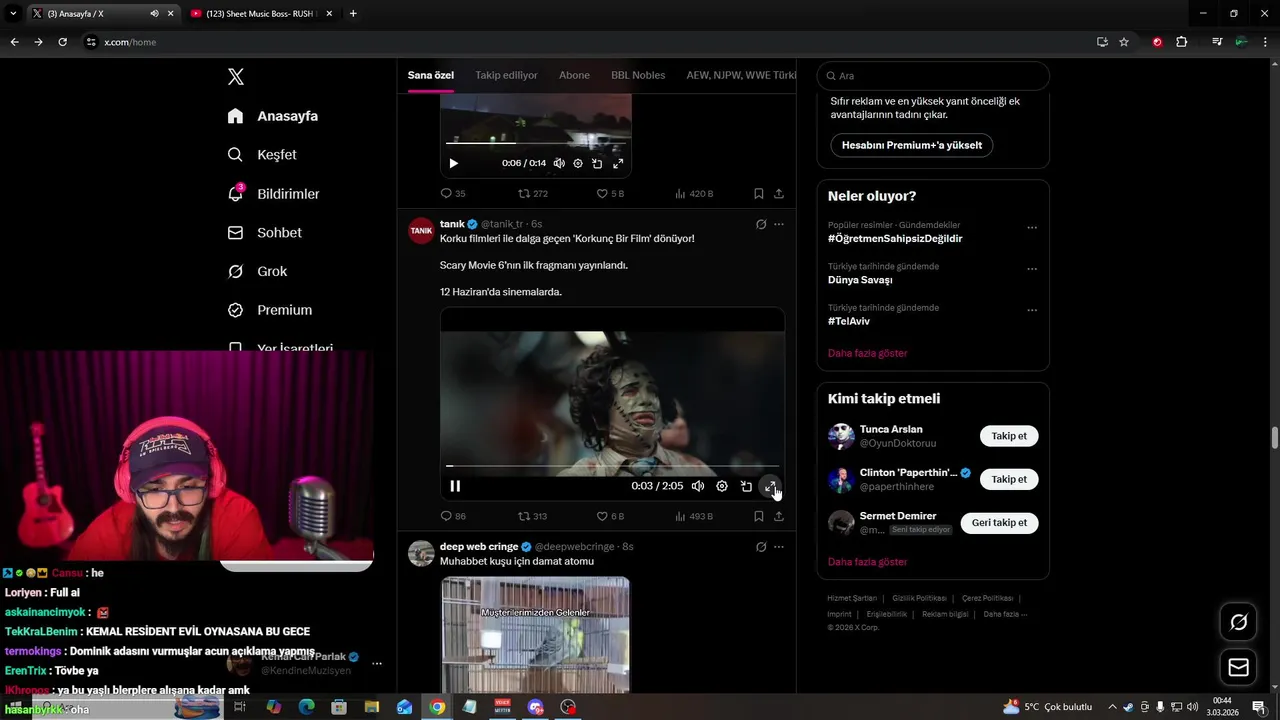Click Hesabını Premium+'a yükselt button
Viewport: 1280px width, 720px height.
(912, 145)
